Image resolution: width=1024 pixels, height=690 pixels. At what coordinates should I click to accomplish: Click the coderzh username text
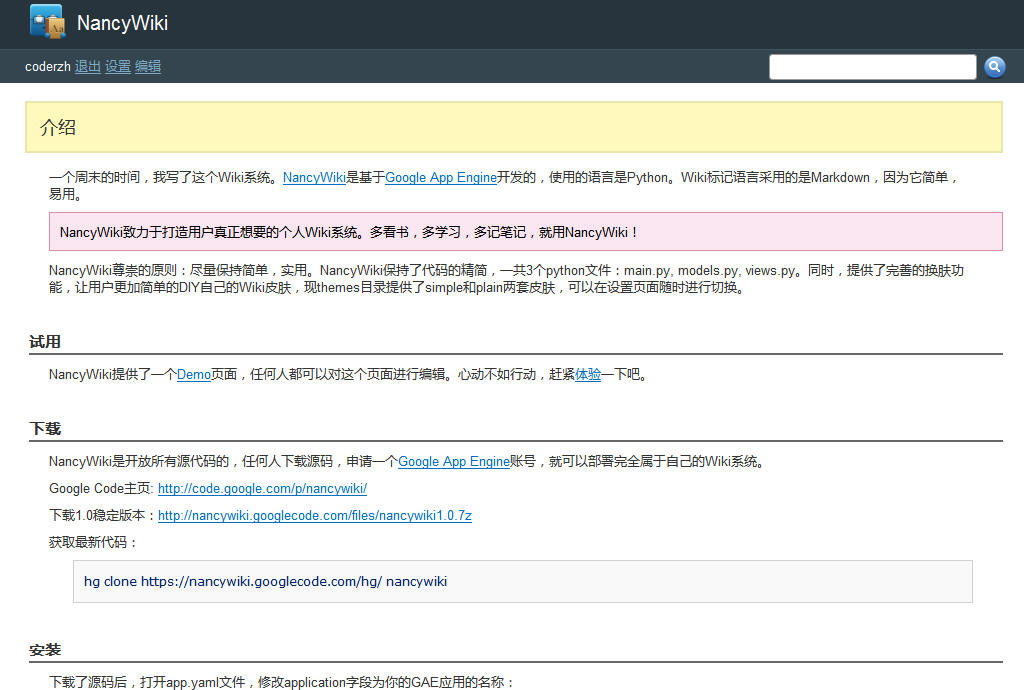[x=48, y=67]
